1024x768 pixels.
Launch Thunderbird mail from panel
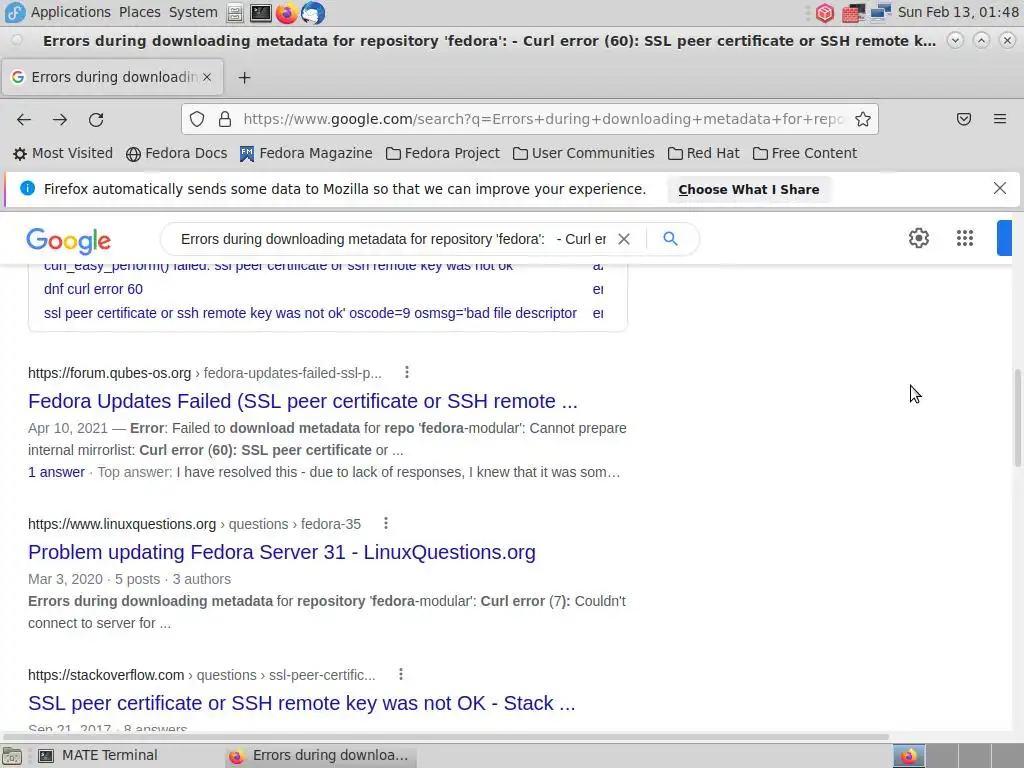click(313, 12)
